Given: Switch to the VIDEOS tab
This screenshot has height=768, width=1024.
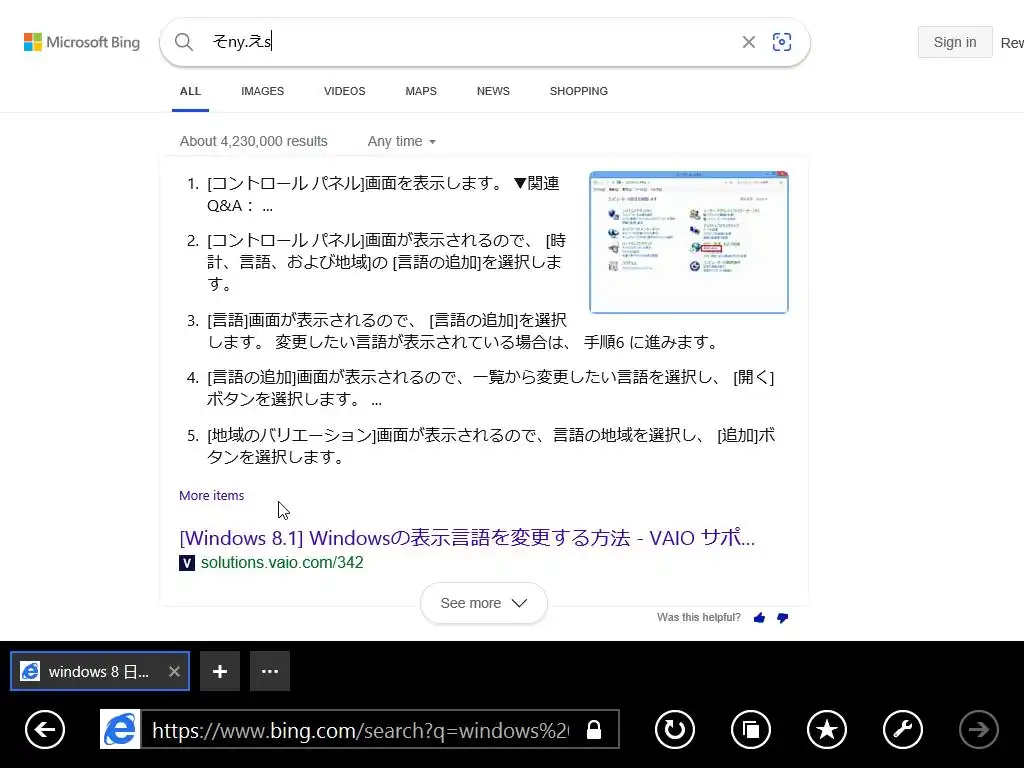Looking at the screenshot, I should click(345, 91).
